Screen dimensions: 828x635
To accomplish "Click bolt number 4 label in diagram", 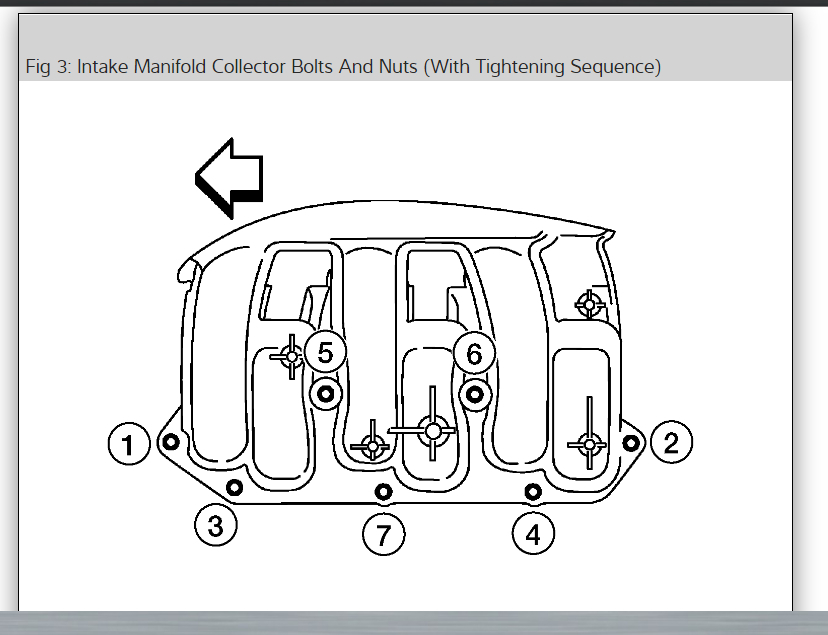I will (x=533, y=534).
